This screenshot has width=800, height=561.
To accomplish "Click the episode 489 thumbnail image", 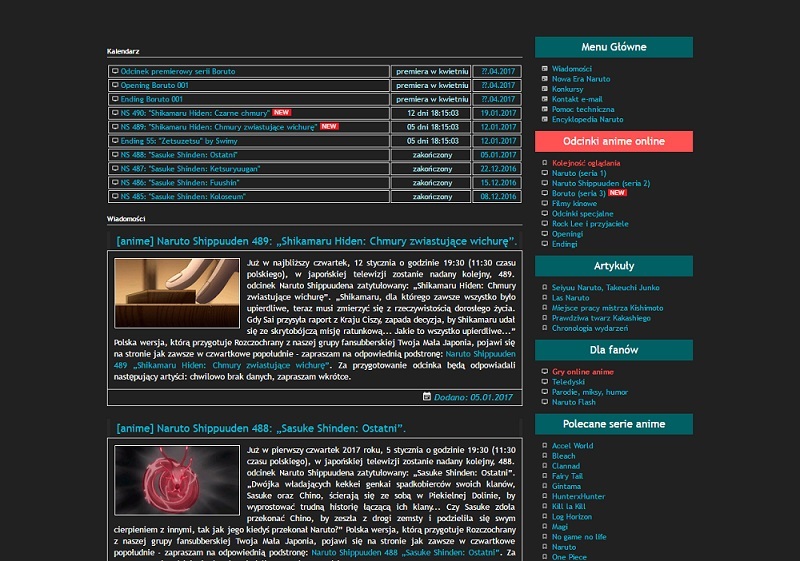I will coord(177,293).
